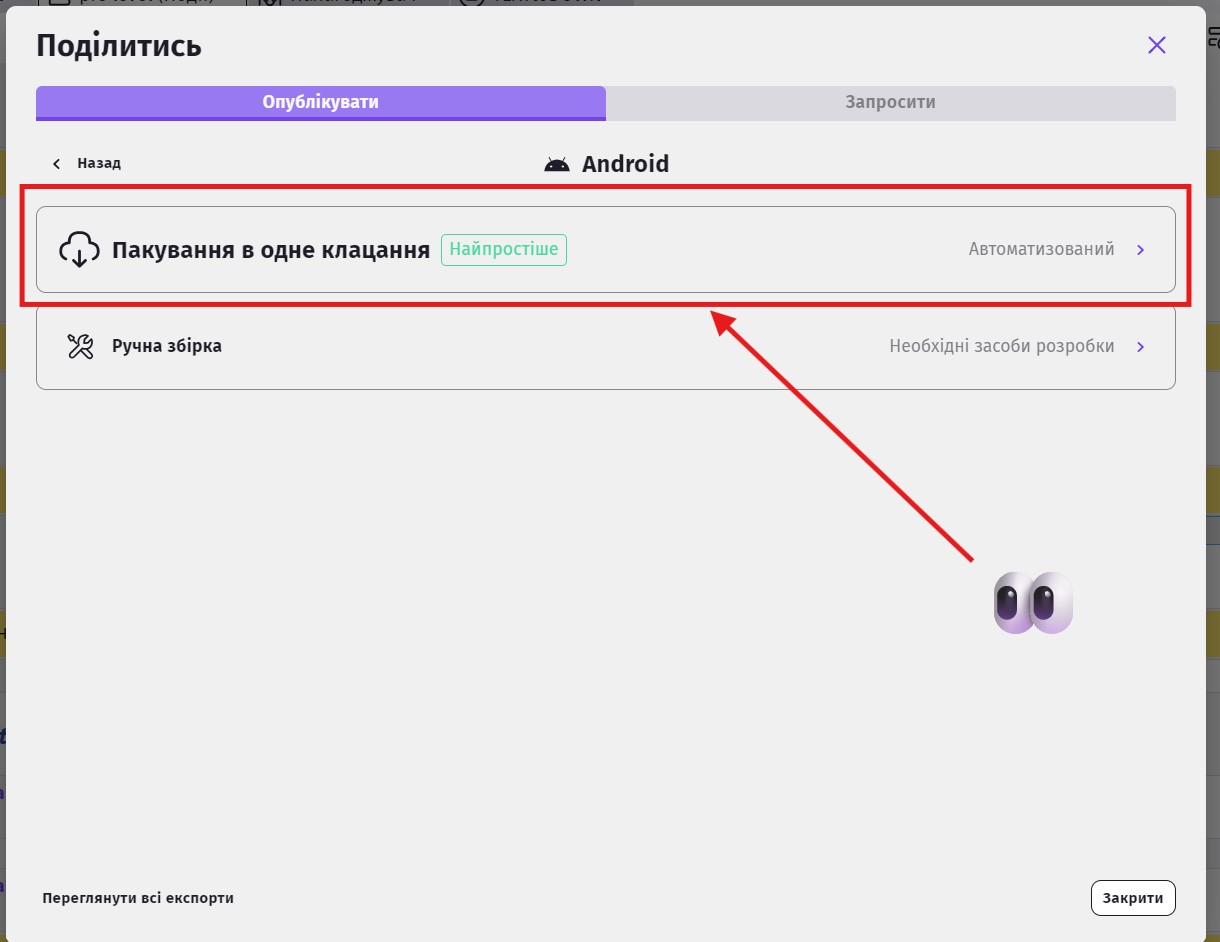Choose the Ручна збірка option text
This screenshot has width=1220, height=942.
(x=167, y=346)
